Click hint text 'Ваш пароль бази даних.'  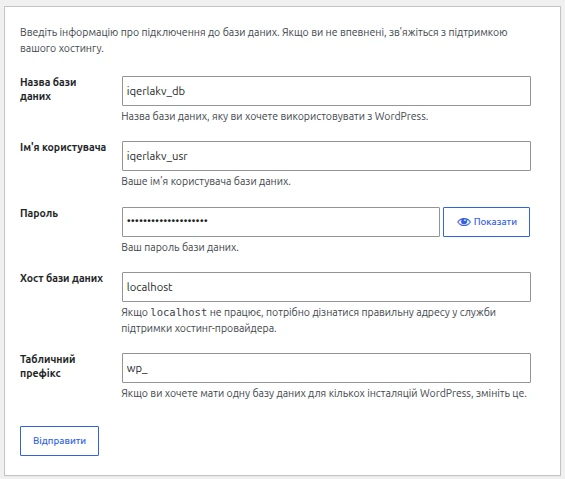tap(180, 247)
